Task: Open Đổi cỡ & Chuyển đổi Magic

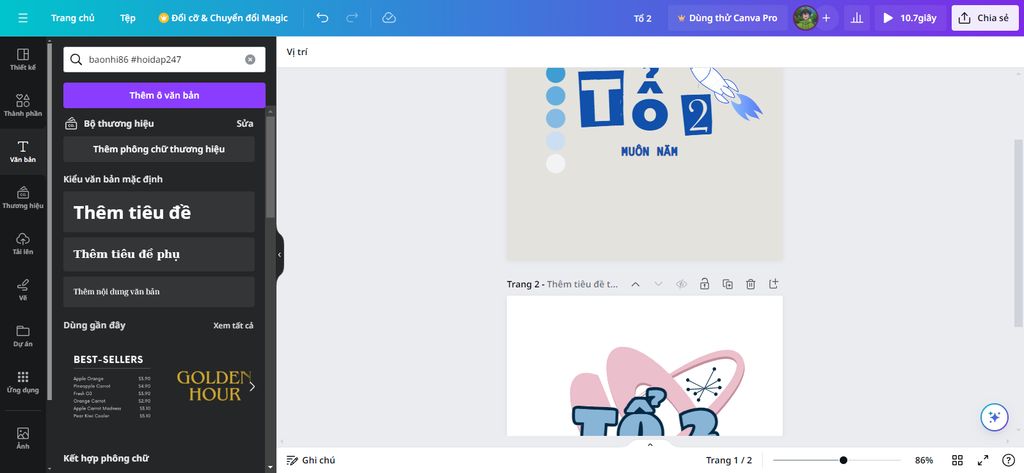Action: [223, 18]
